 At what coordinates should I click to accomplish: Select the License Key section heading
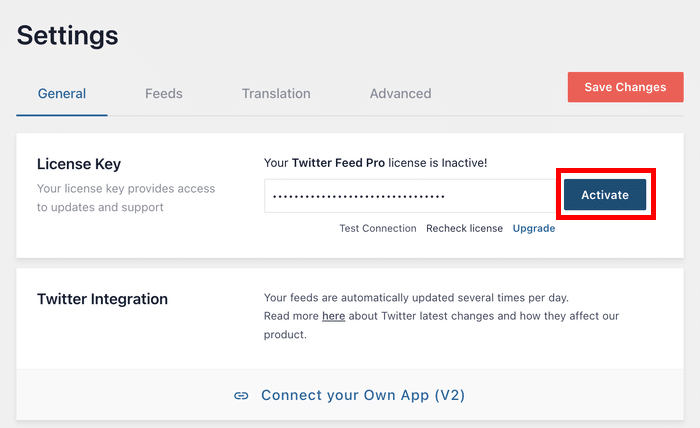[79, 164]
